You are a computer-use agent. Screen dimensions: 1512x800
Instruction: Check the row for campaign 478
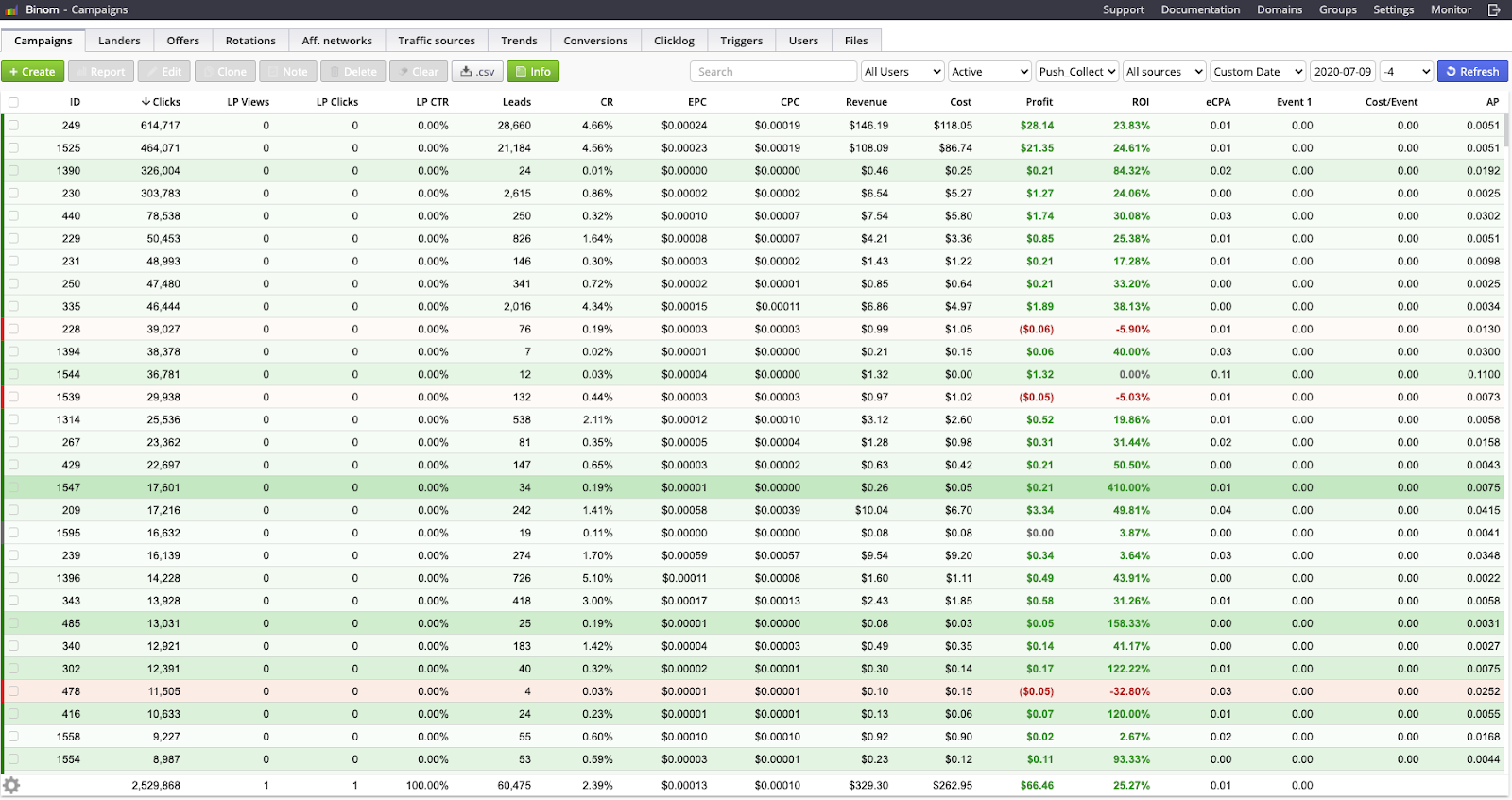[x=13, y=691]
